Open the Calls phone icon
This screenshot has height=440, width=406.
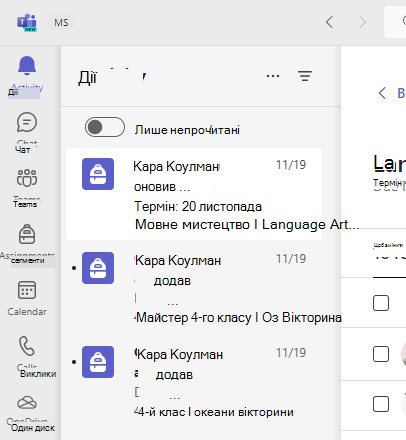click(x=27, y=346)
